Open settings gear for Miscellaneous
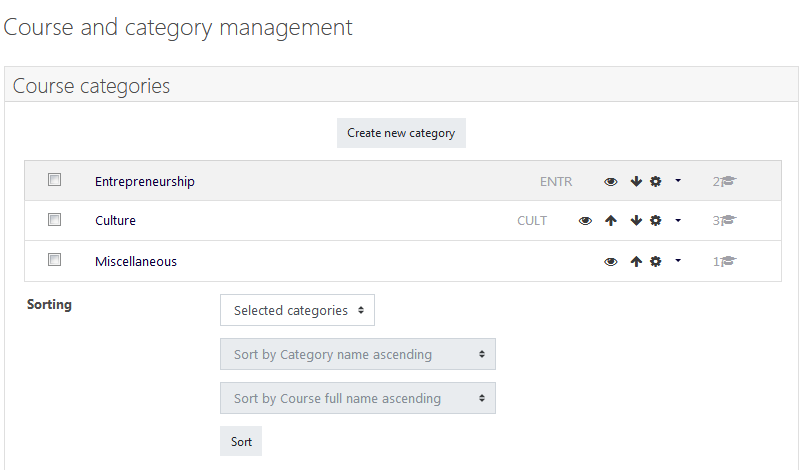The width and height of the screenshot is (806, 470). pyautogui.click(x=655, y=262)
